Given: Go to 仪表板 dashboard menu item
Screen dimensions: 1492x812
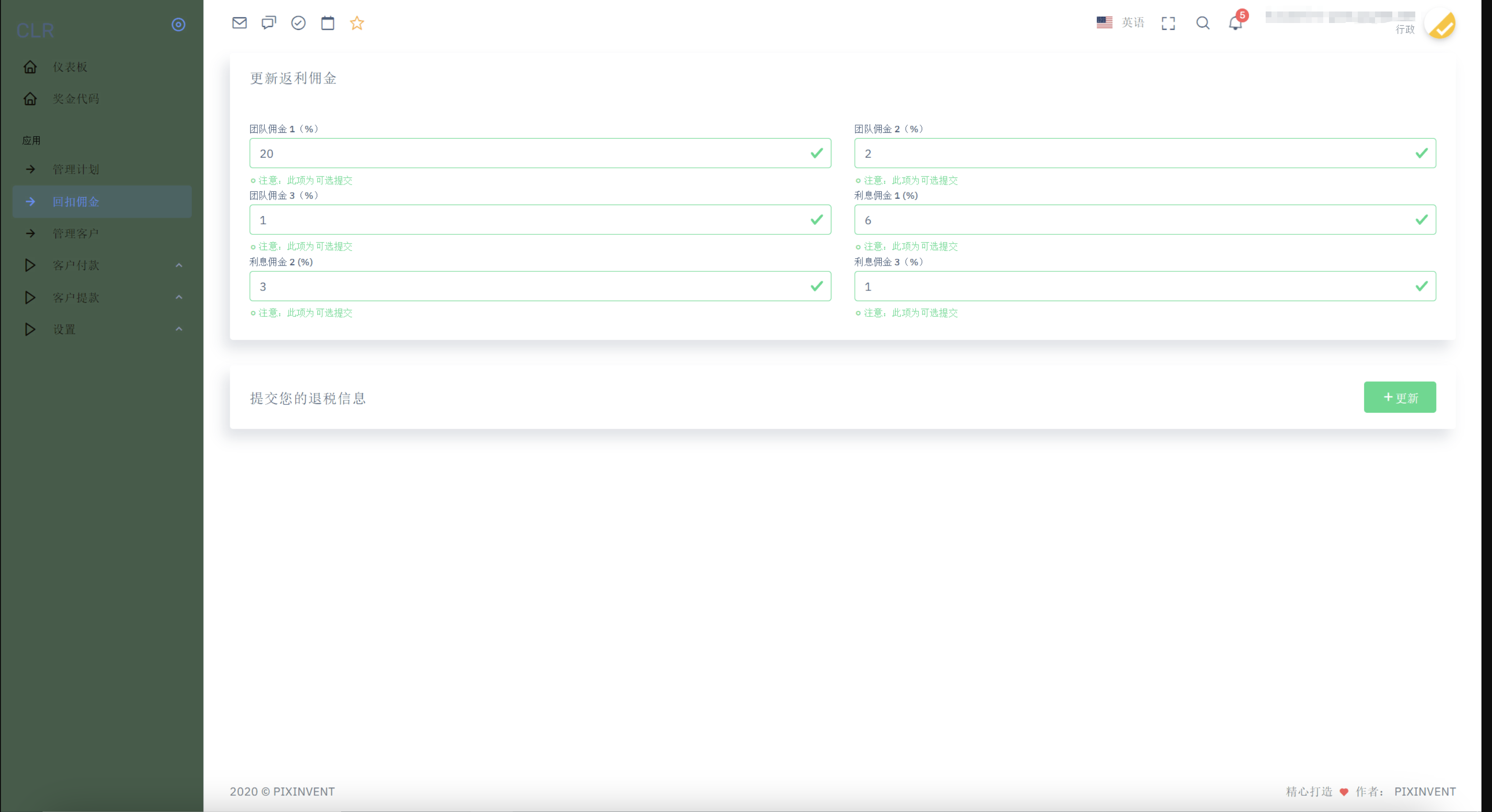Looking at the screenshot, I should [102, 67].
